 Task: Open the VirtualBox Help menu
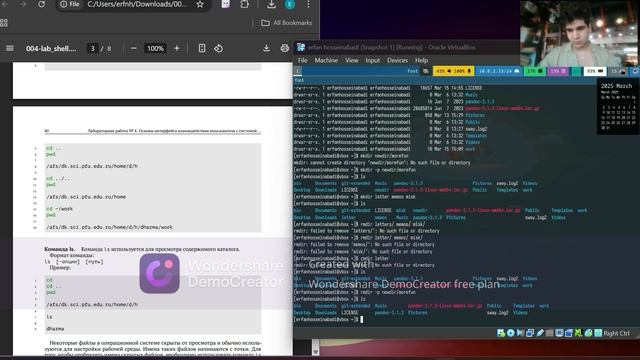click(x=421, y=60)
